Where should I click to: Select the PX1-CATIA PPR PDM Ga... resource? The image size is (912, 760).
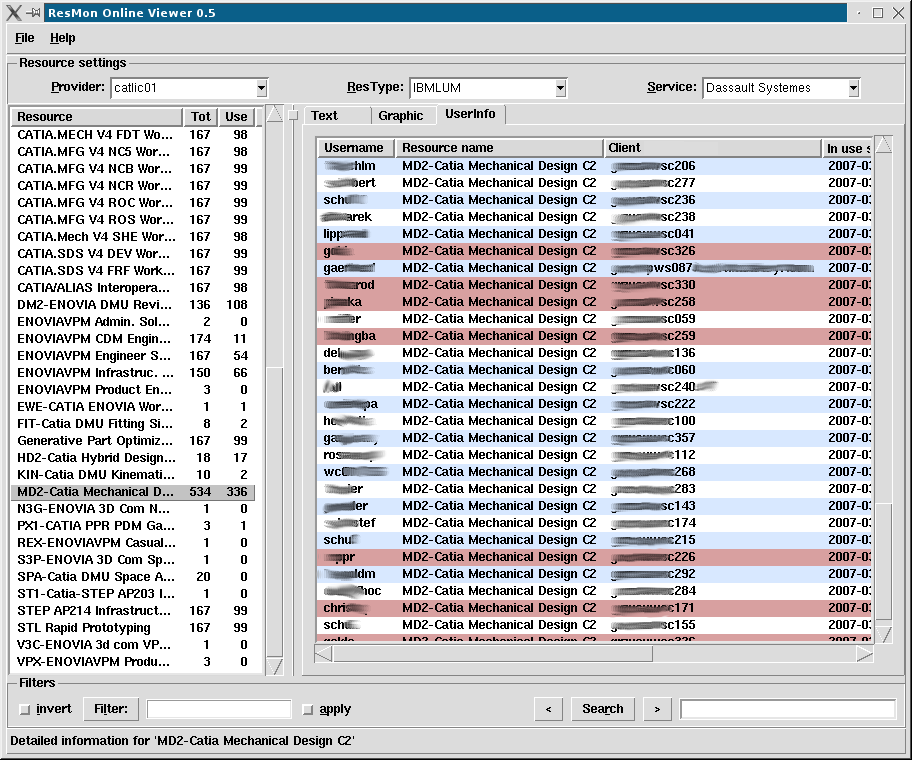133,526
